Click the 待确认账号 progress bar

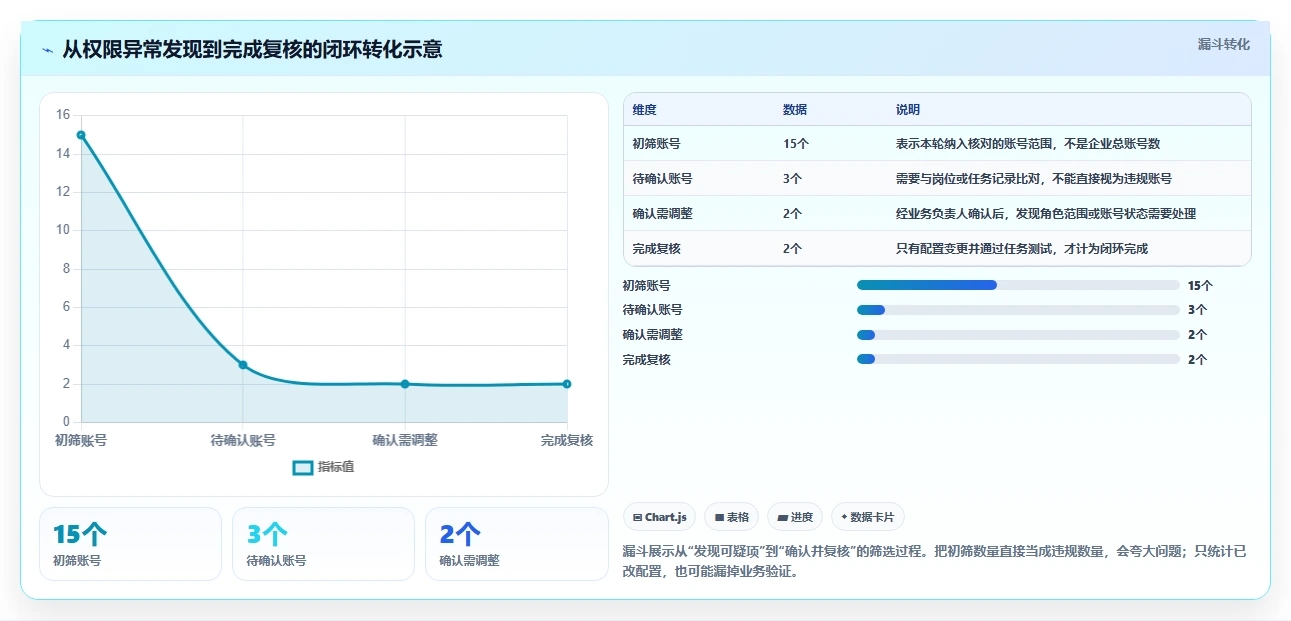point(1018,310)
